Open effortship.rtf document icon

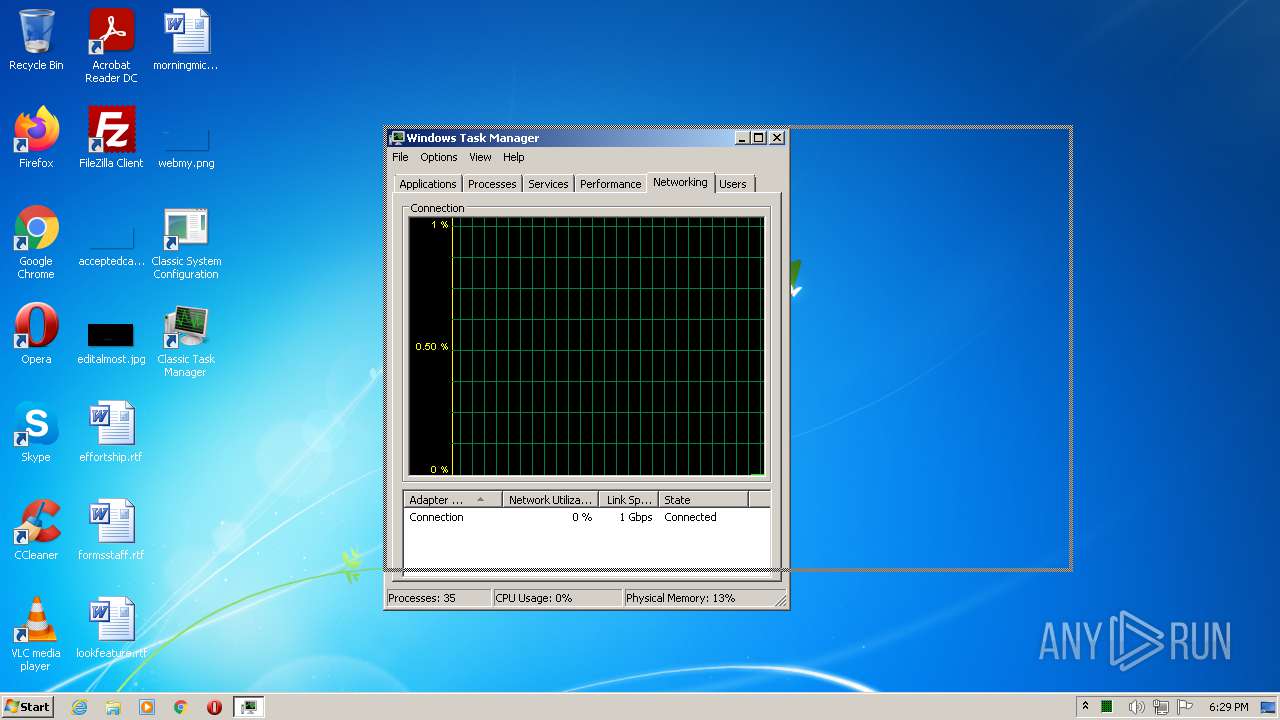point(111,432)
